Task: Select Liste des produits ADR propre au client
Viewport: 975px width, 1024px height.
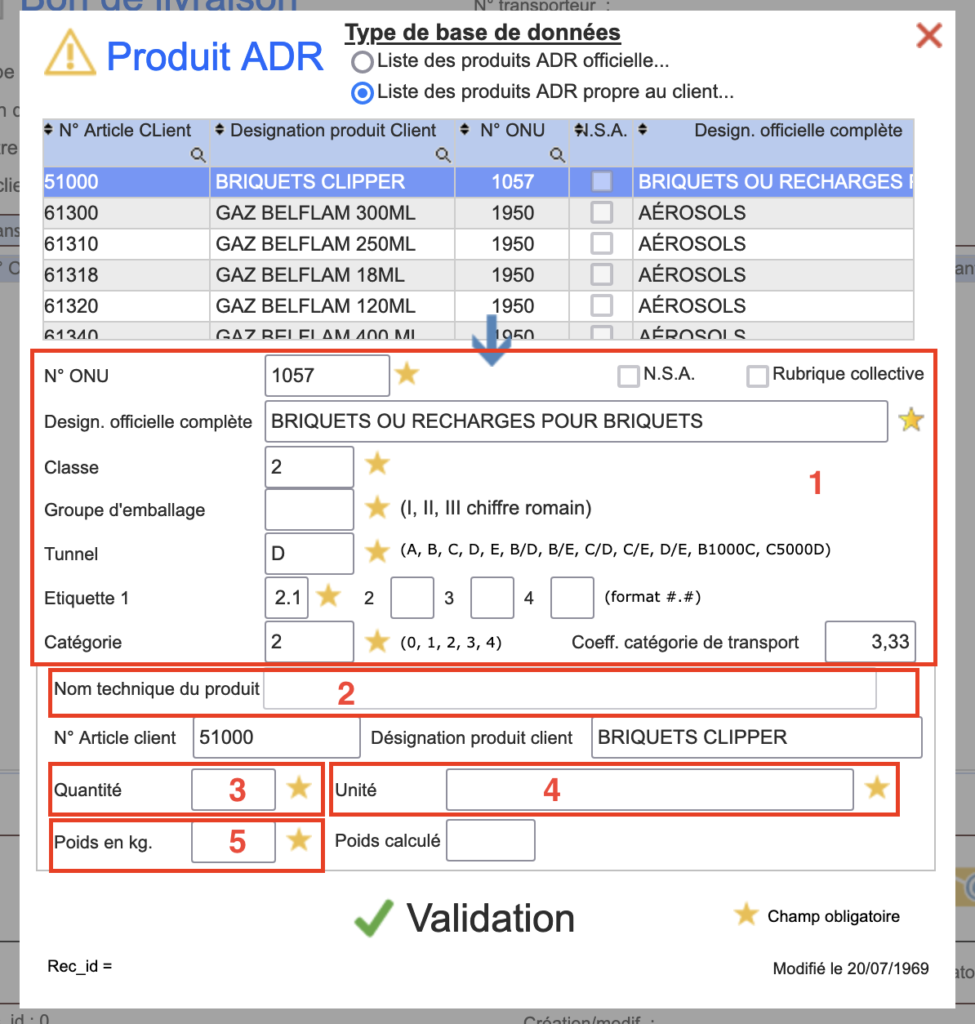Action: pos(362,93)
